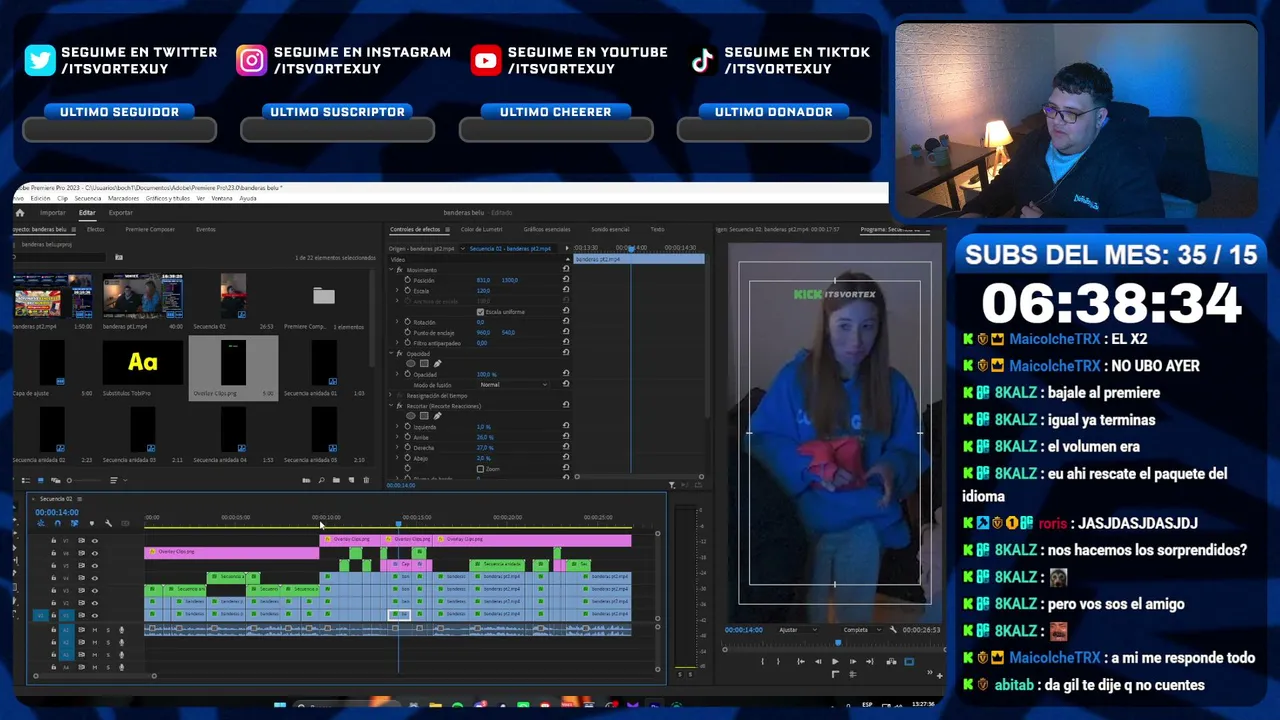Open the Efectos panel tab

[x=95, y=230]
